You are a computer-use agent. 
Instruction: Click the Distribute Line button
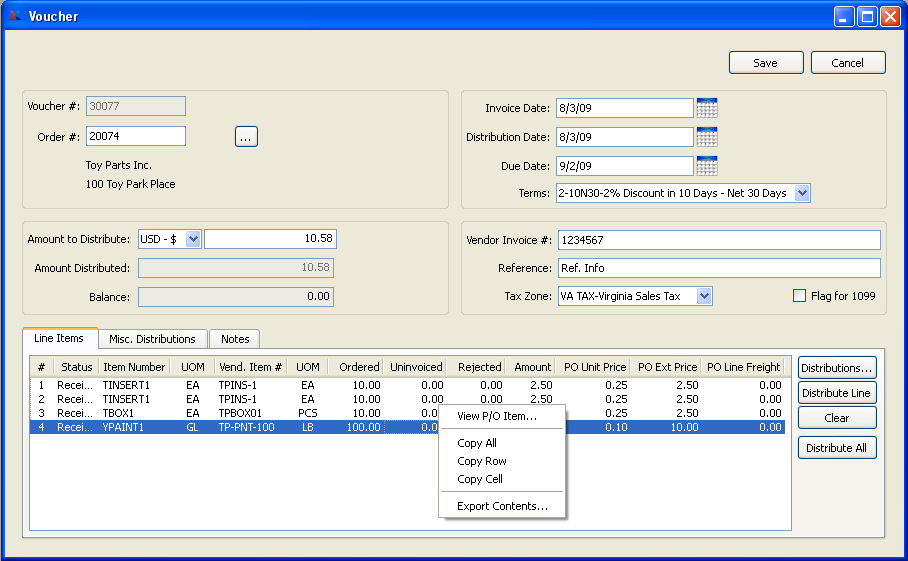pos(836,393)
